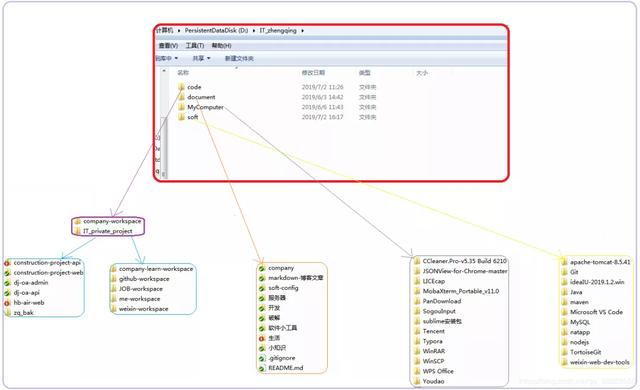Expand the arrow after PersistentDataDisk (D:)
This screenshot has width=640, height=390.
click(x=253, y=31)
